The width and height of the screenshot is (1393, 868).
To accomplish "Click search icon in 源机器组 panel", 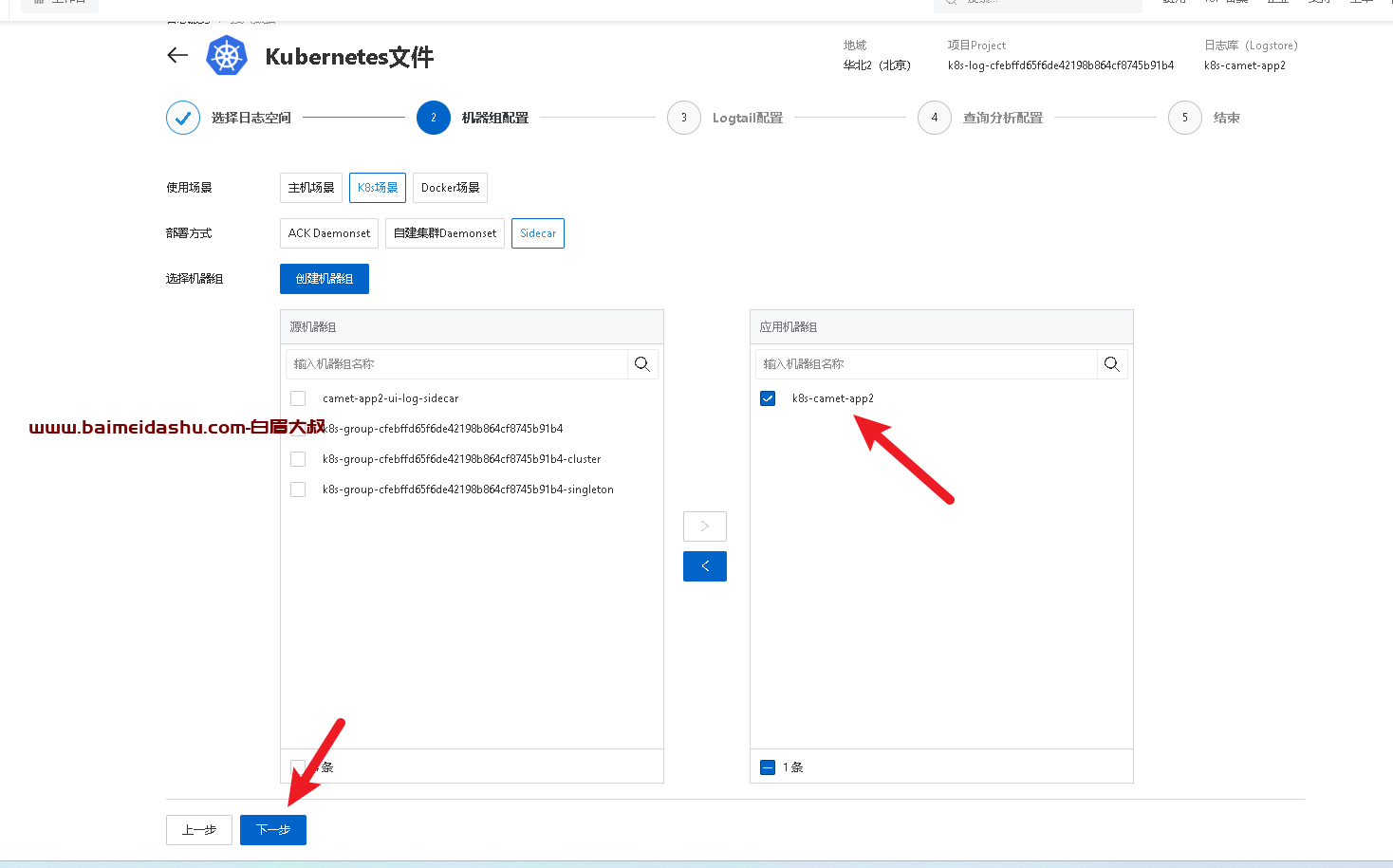I will point(642,364).
